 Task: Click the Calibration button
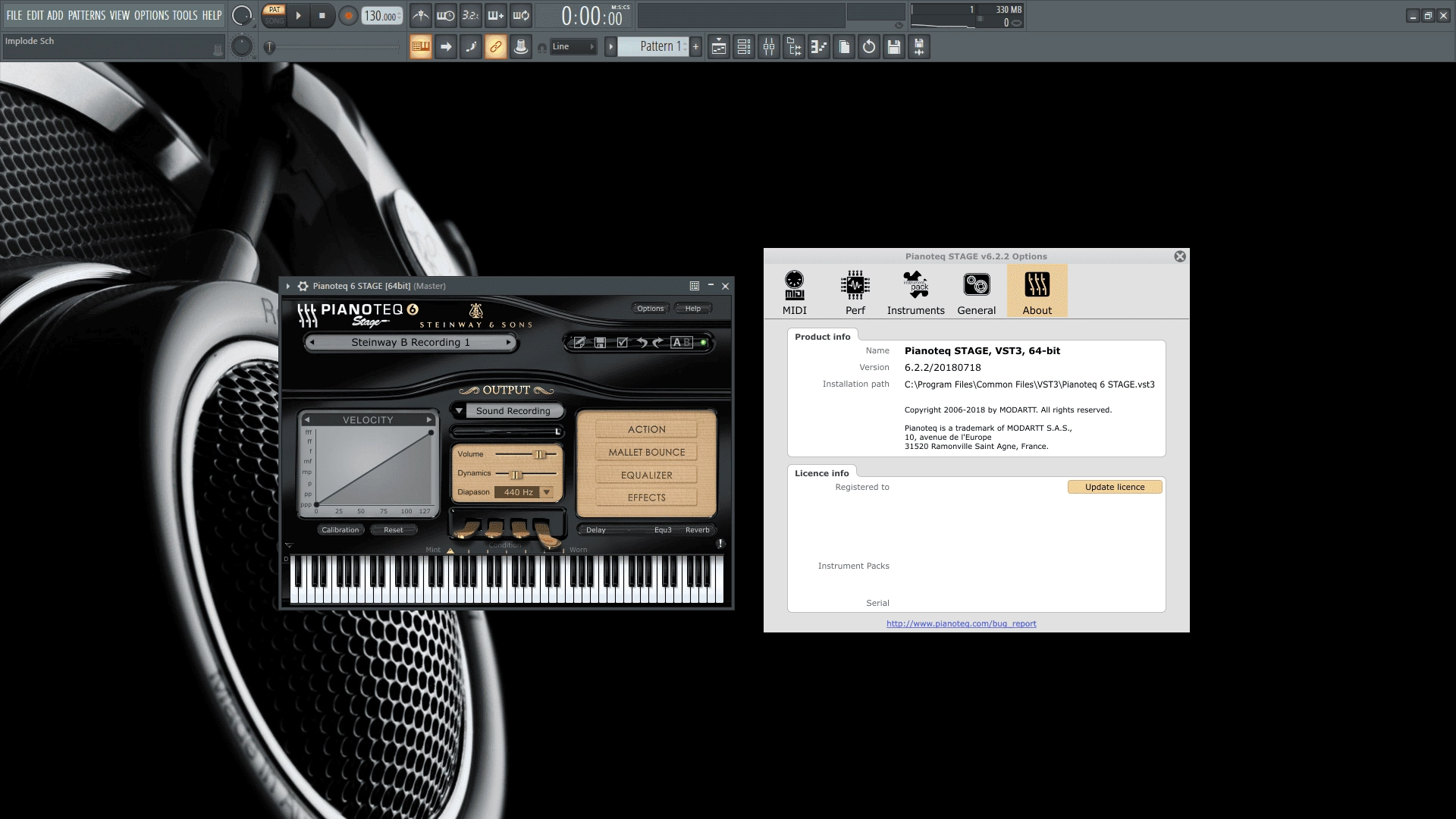click(340, 530)
